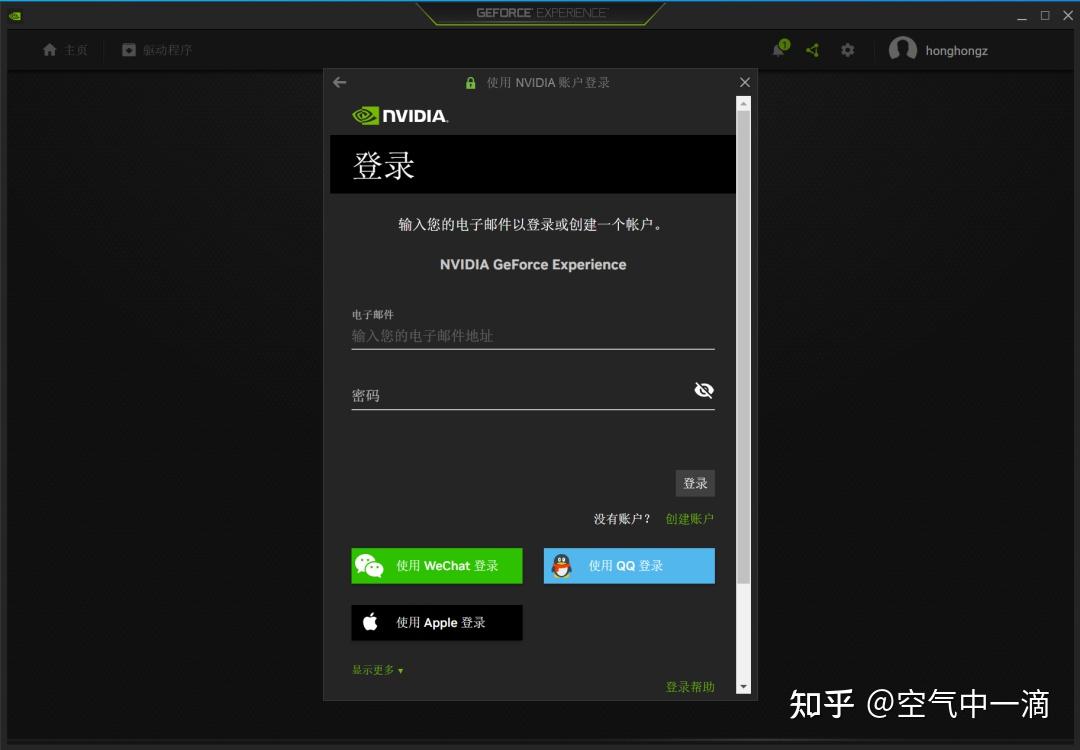The image size is (1080, 750).
Task: Toggle password visibility with the eye icon
Action: (x=703, y=390)
